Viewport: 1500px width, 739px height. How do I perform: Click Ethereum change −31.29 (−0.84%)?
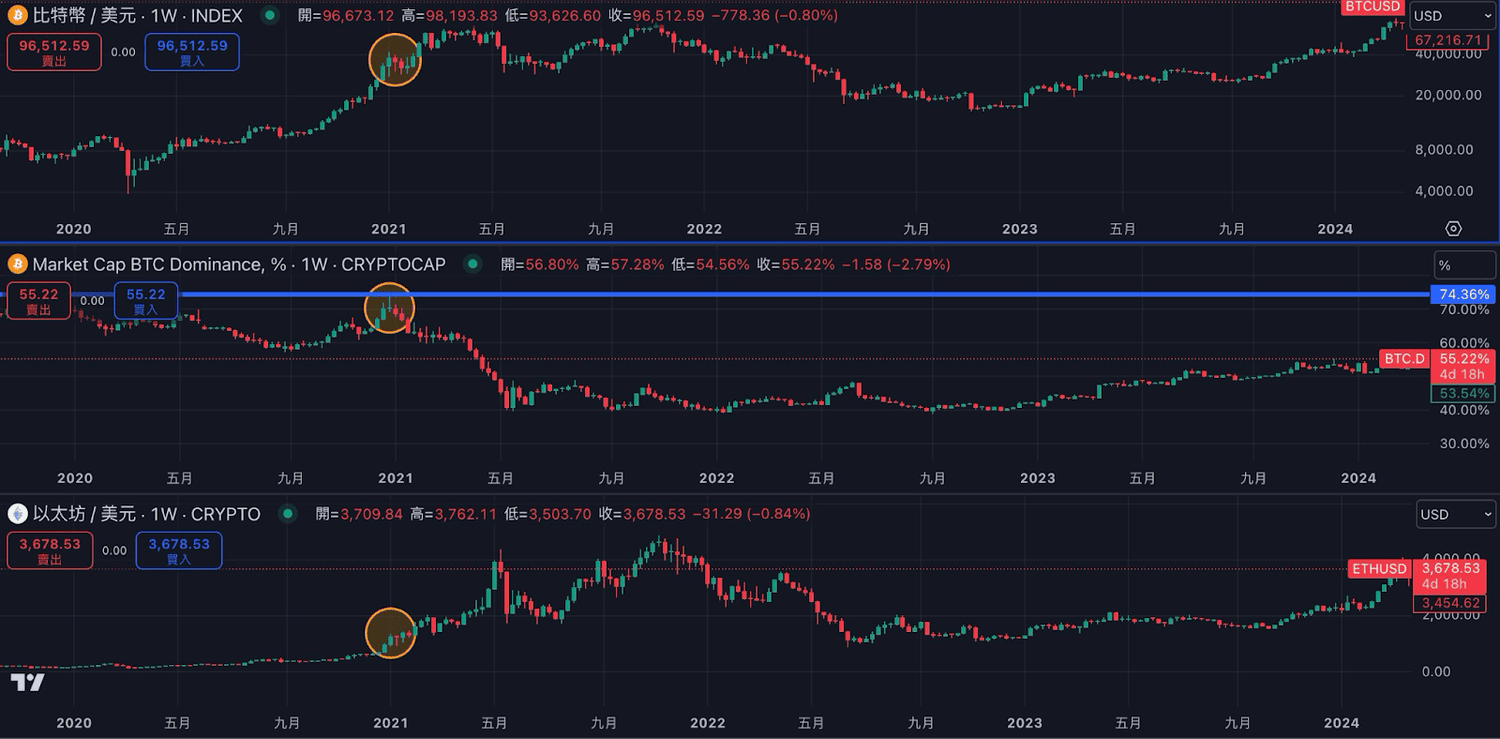click(750, 514)
